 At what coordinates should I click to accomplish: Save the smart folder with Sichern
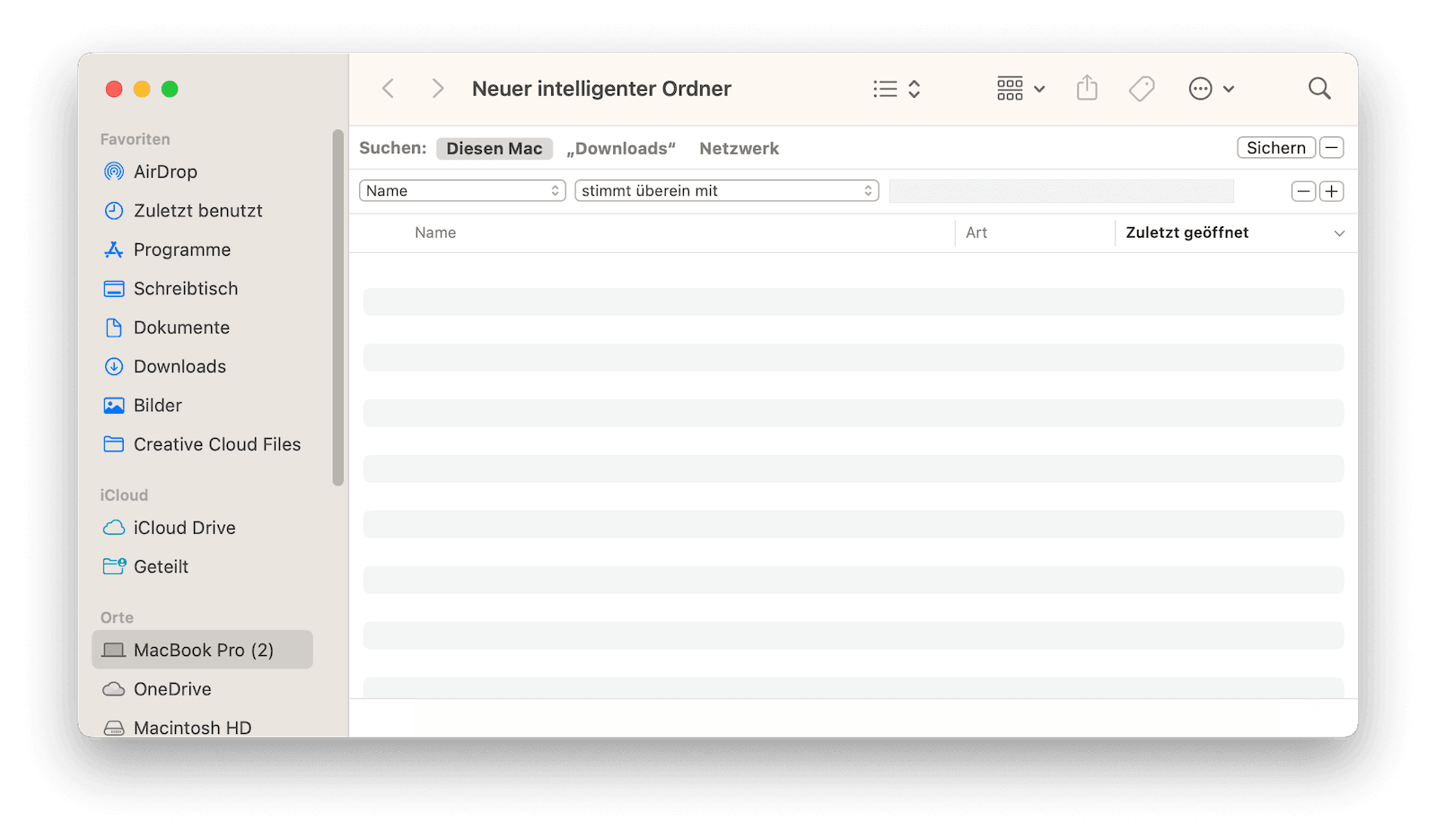pyautogui.click(x=1275, y=147)
